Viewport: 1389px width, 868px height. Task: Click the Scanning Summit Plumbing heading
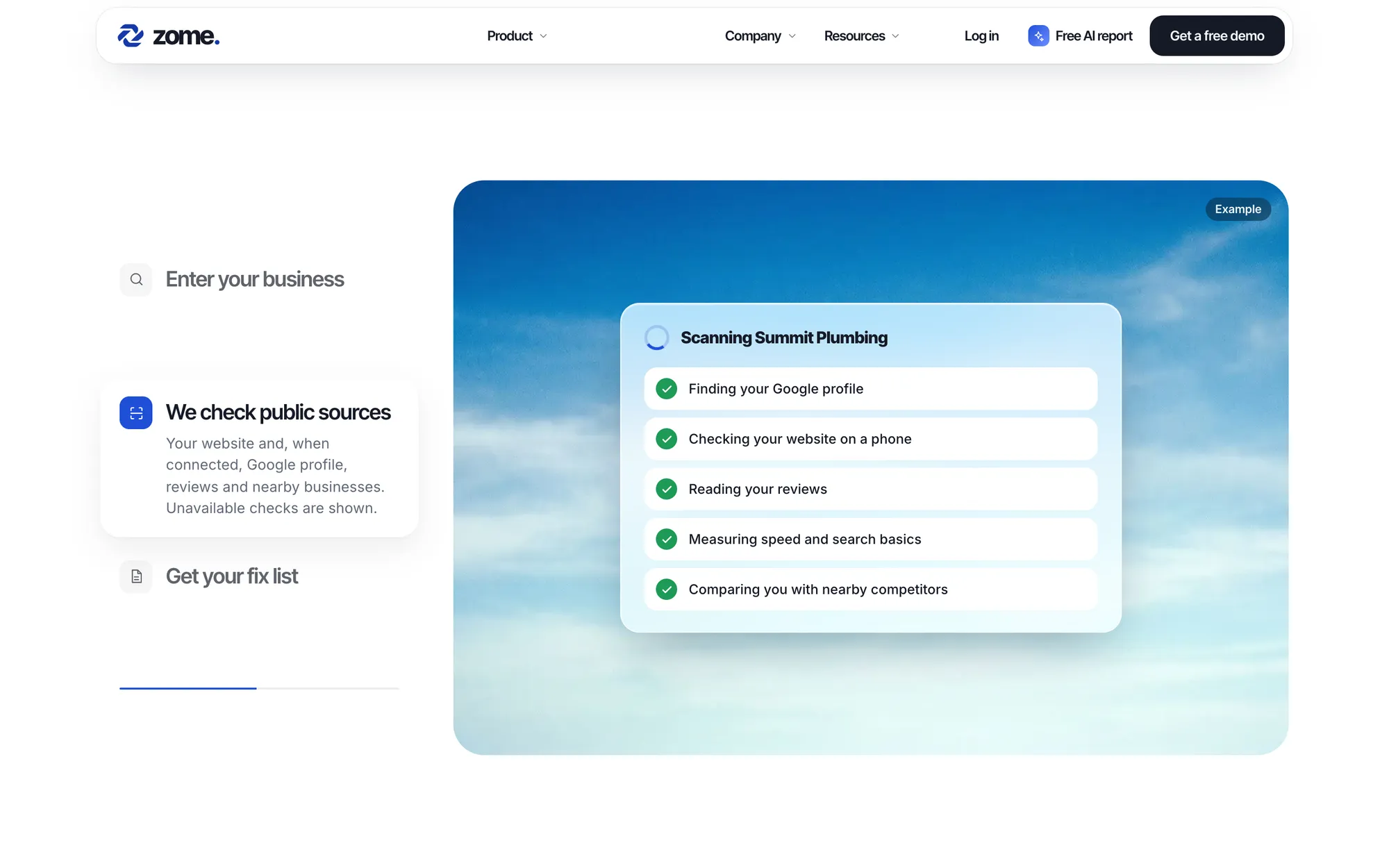click(784, 337)
